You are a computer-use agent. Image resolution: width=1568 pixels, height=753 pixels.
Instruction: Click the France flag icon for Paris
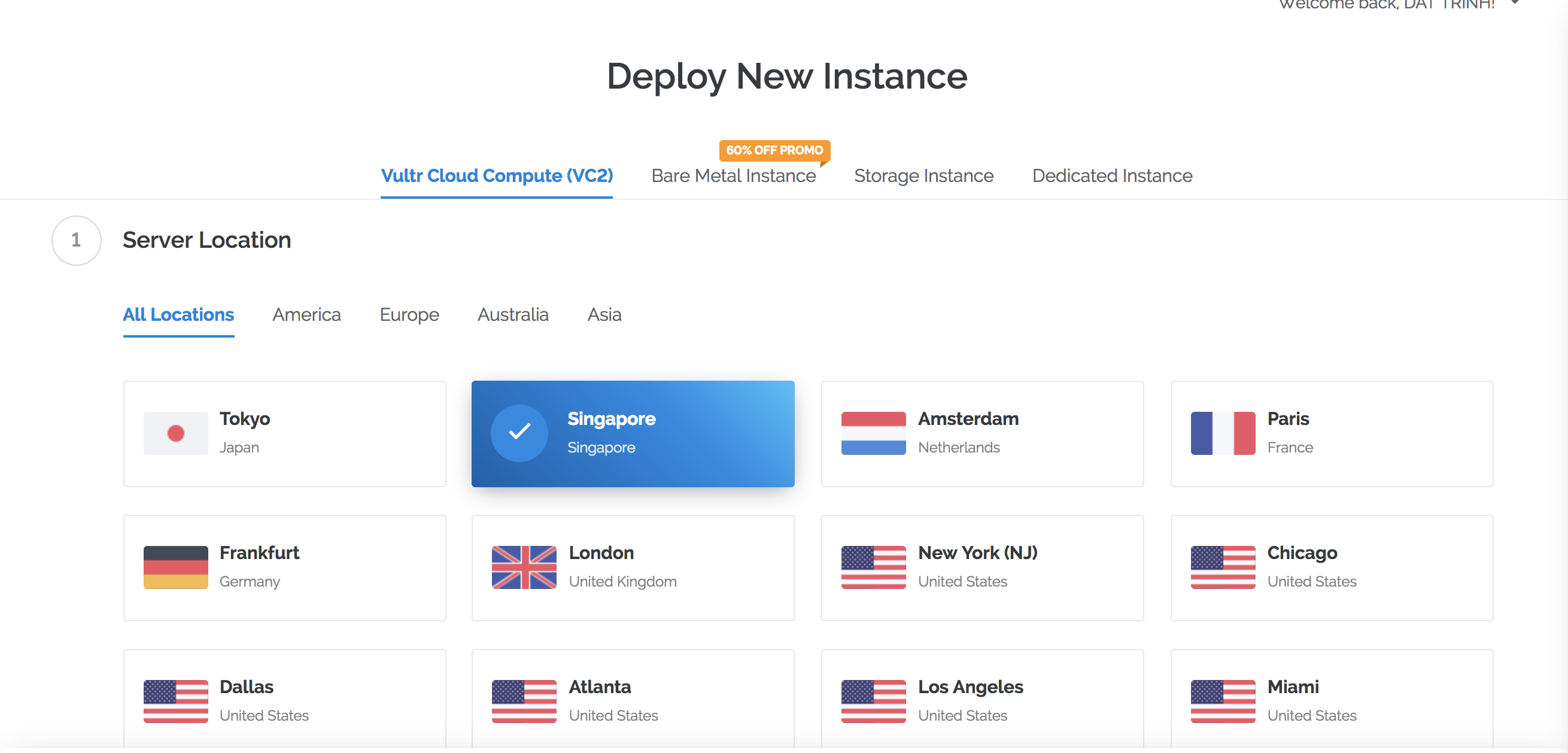[x=1222, y=433]
